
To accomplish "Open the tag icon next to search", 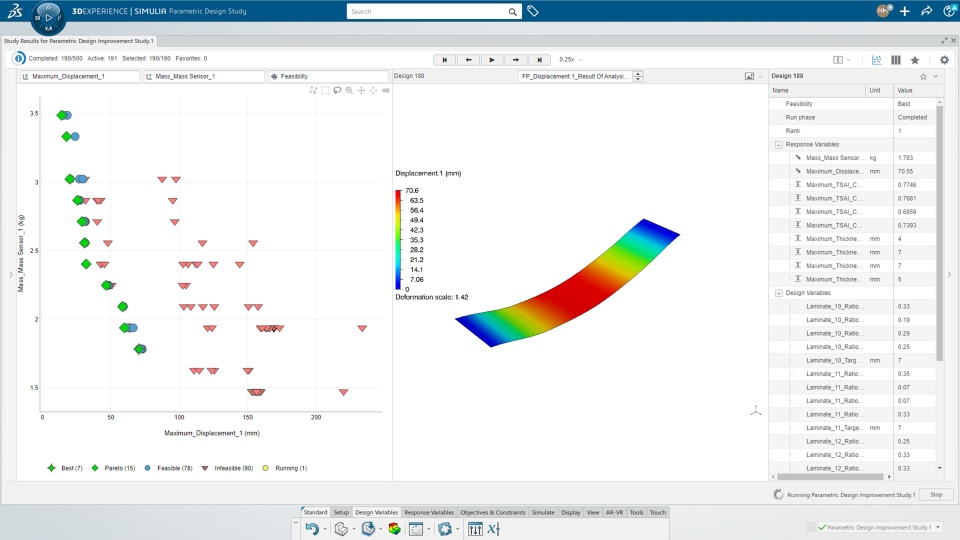I will [533, 11].
